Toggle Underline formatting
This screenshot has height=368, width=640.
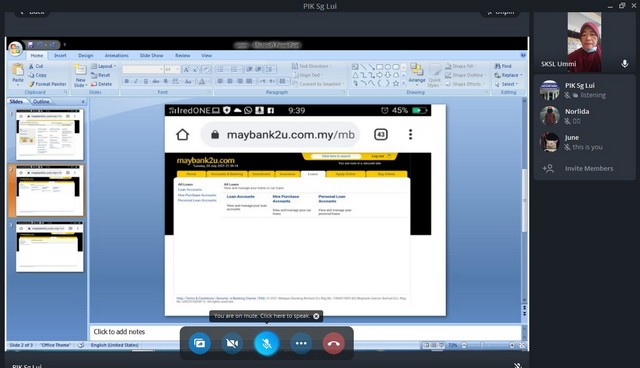coord(146,82)
